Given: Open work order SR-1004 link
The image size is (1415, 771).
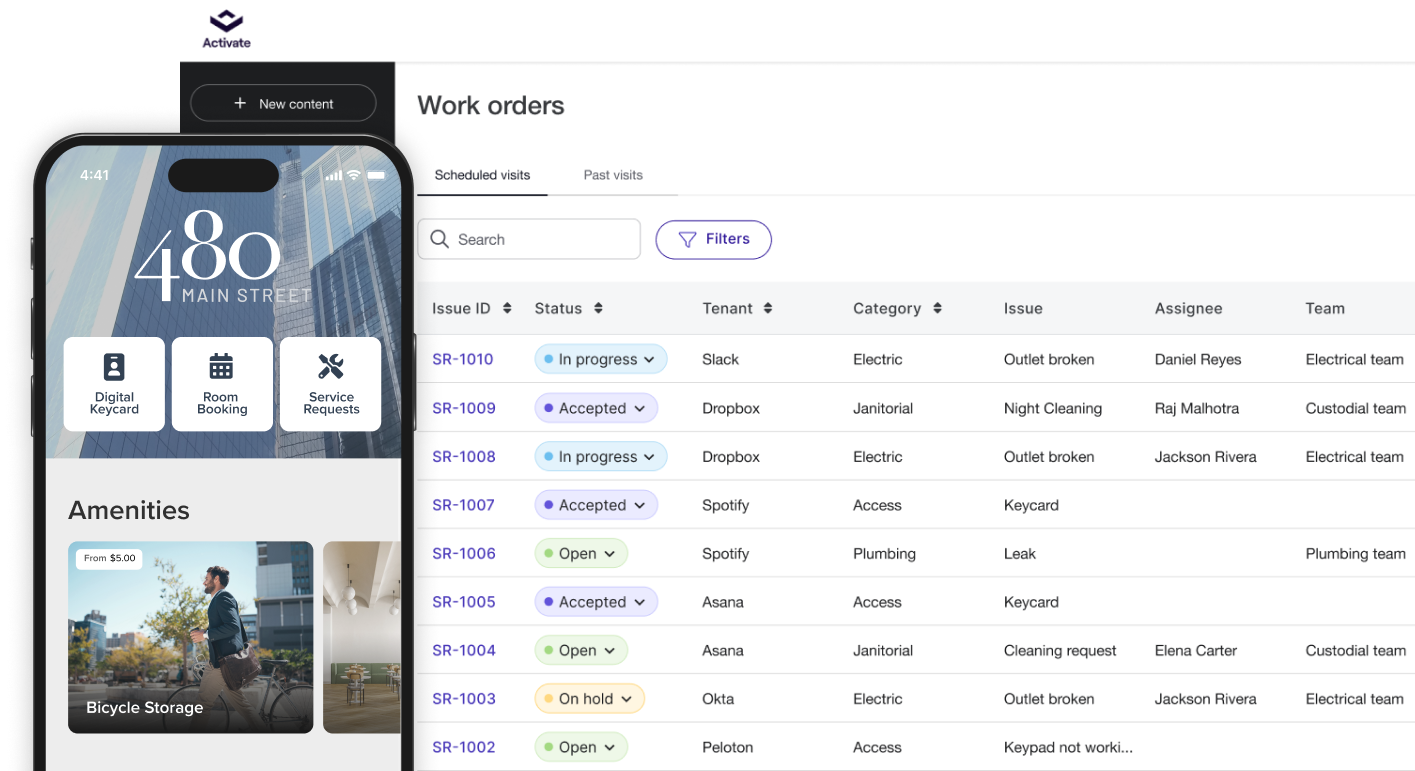Looking at the screenshot, I should click(x=464, y=650).
